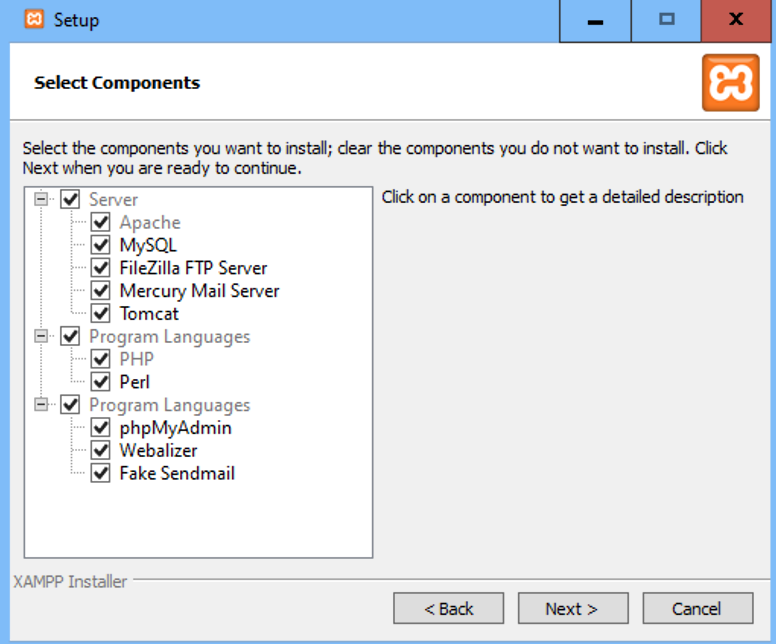This screenshot has width=776, height=644.
Task: Uncheck the MySQL component checkbox
Action: [100, 245]
